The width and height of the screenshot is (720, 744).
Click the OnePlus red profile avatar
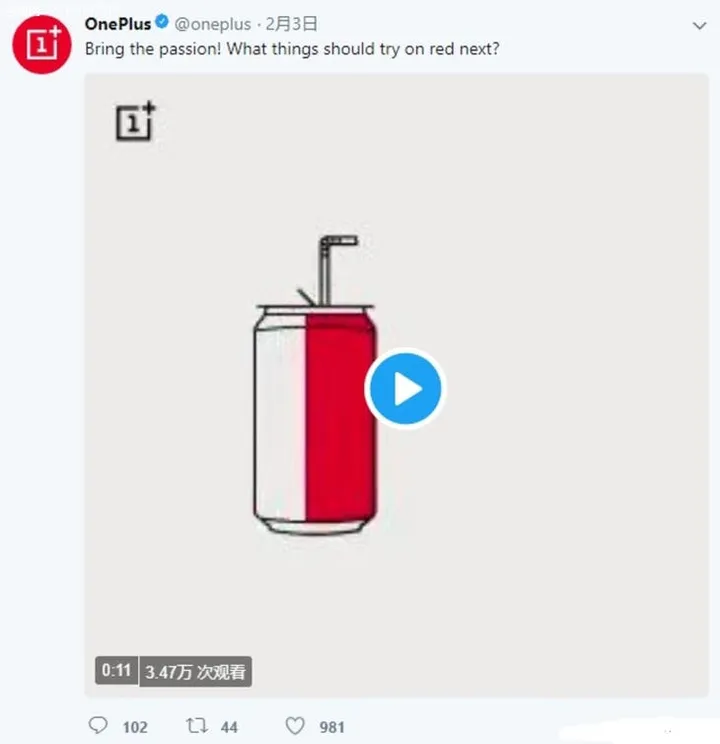pyautogui.click(x=42, y=44)
